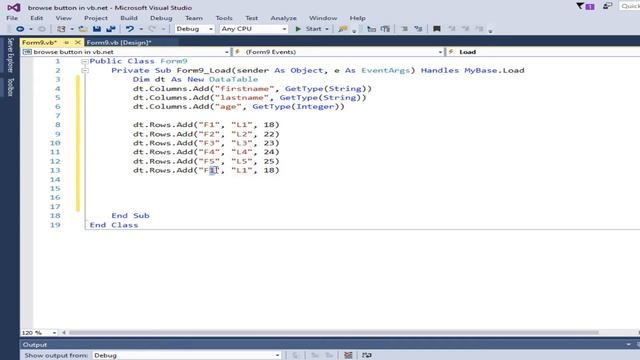This screenshot has height=360, width=640.
Task: Open the Debug menu
Action: pyautogui.click(x=161, y=18)
